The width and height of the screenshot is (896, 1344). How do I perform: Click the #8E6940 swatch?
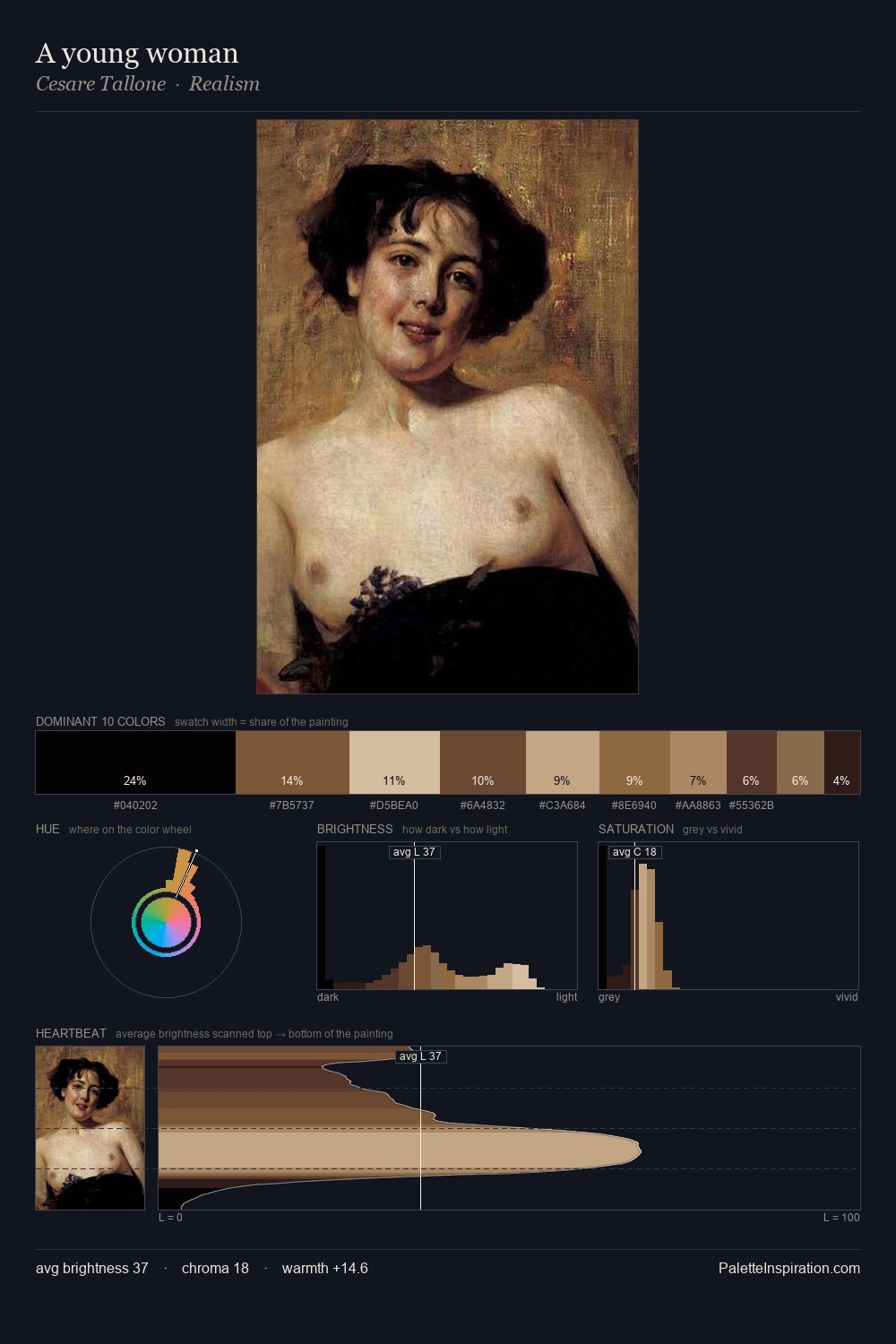tap(634, 762)
